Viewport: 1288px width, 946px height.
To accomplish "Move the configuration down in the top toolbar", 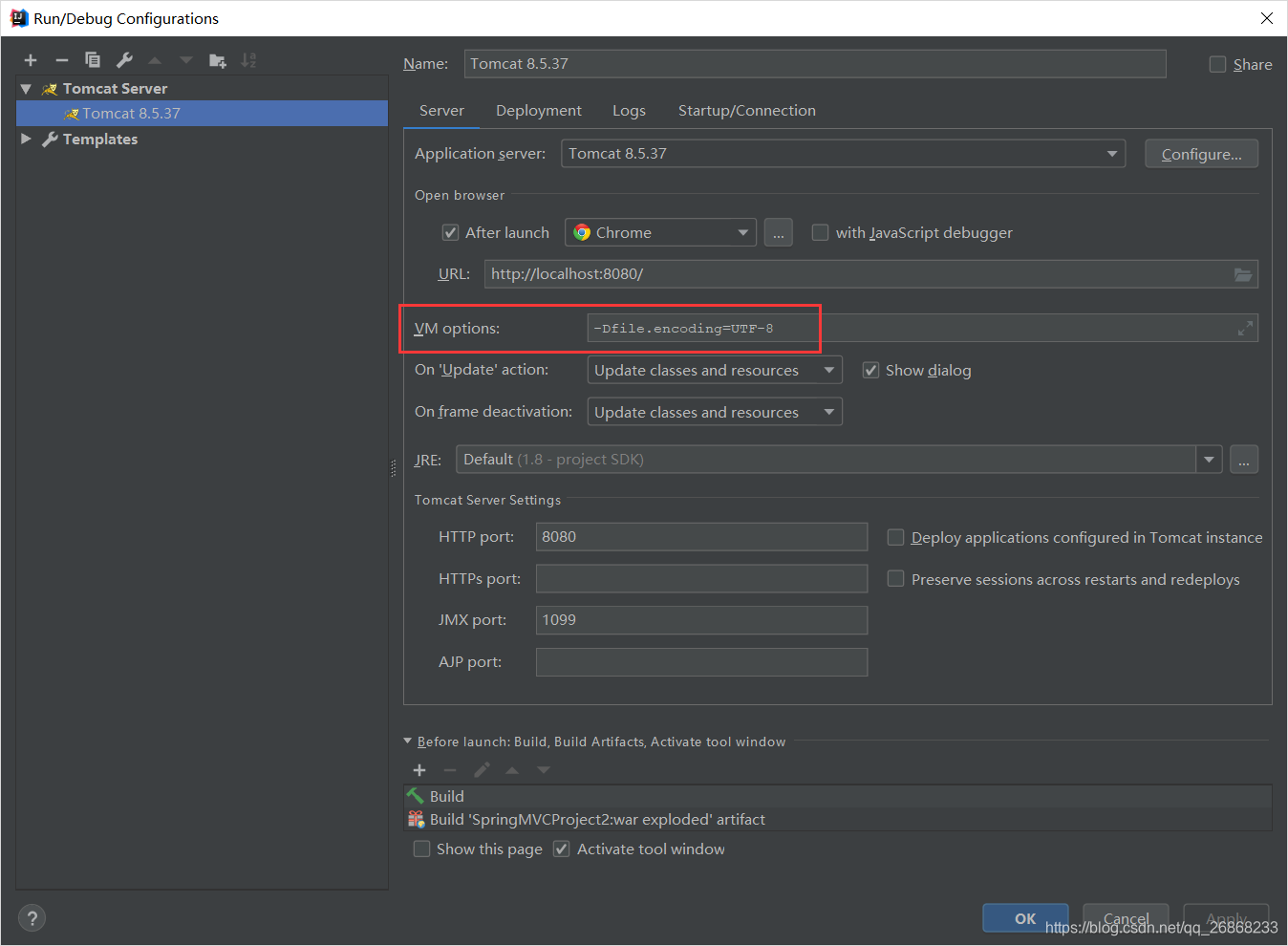I will [186, 60].
